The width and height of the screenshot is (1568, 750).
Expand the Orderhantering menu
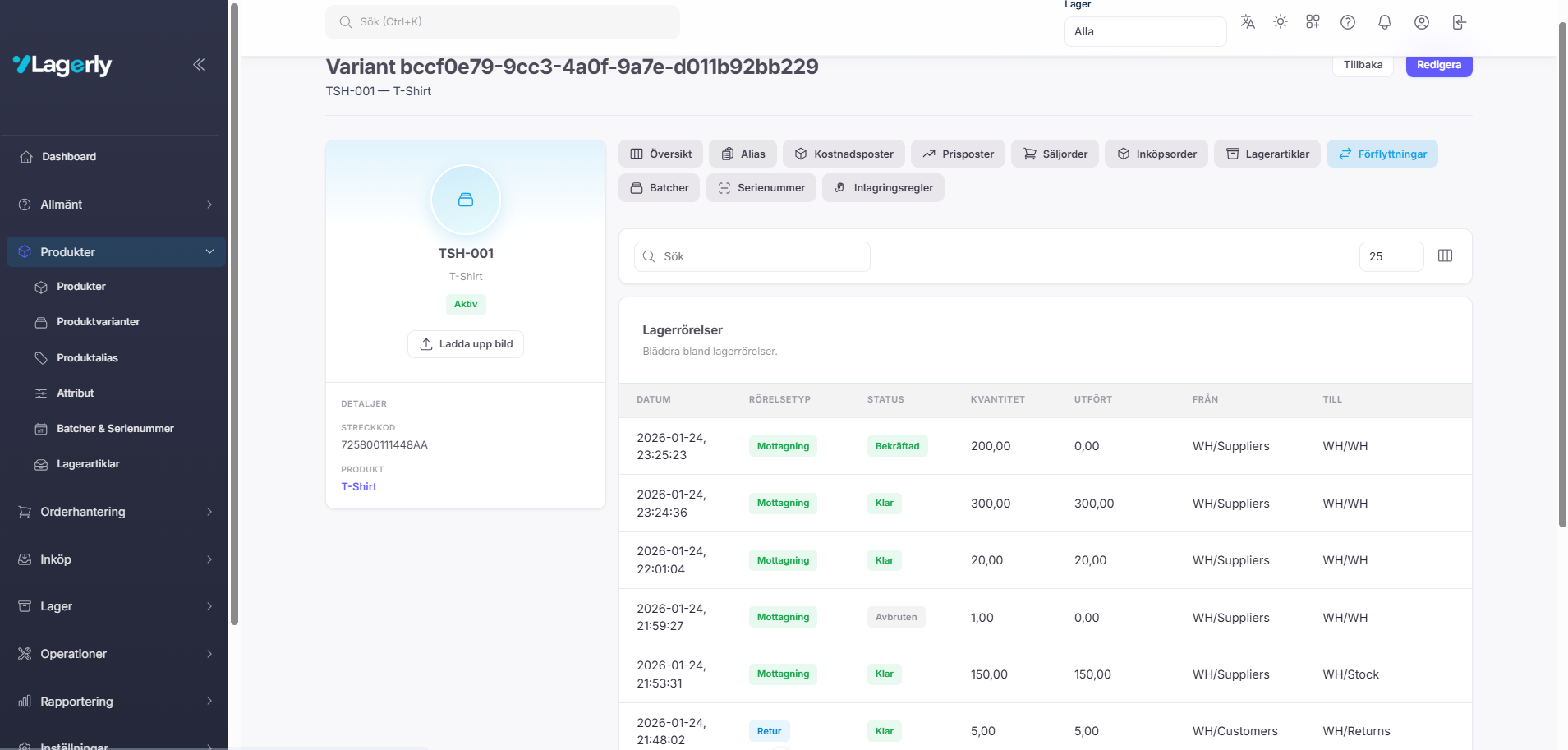(x=115, y=512)
